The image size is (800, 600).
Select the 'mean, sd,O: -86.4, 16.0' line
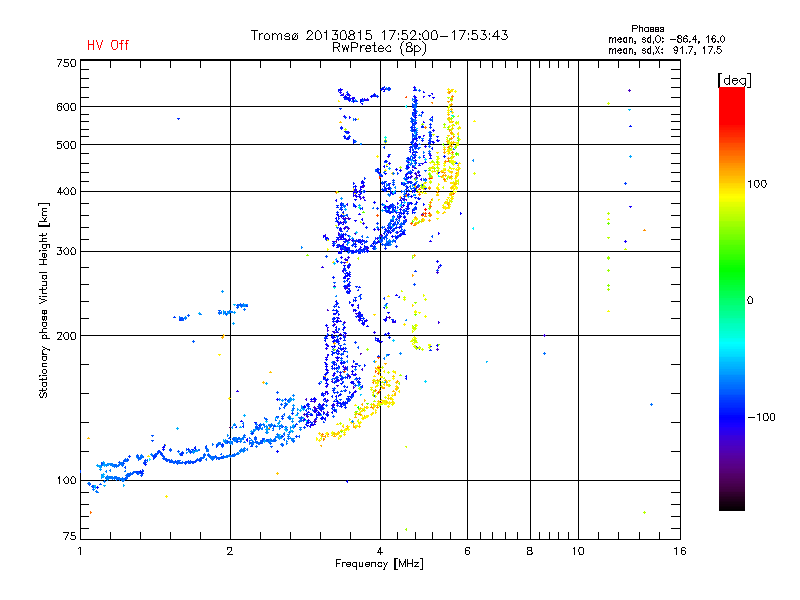666,39
